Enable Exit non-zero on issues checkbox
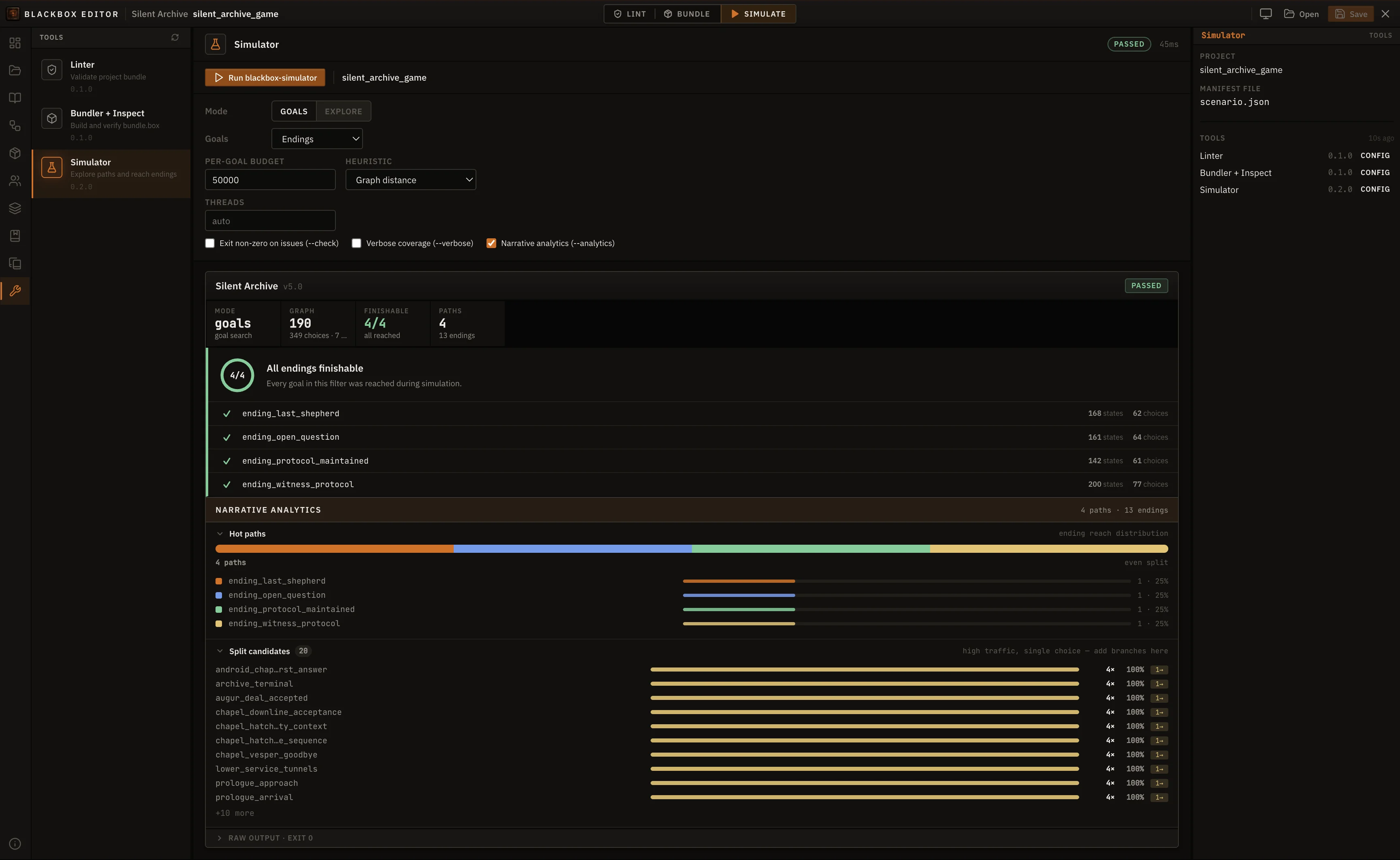 pos(210,243)
